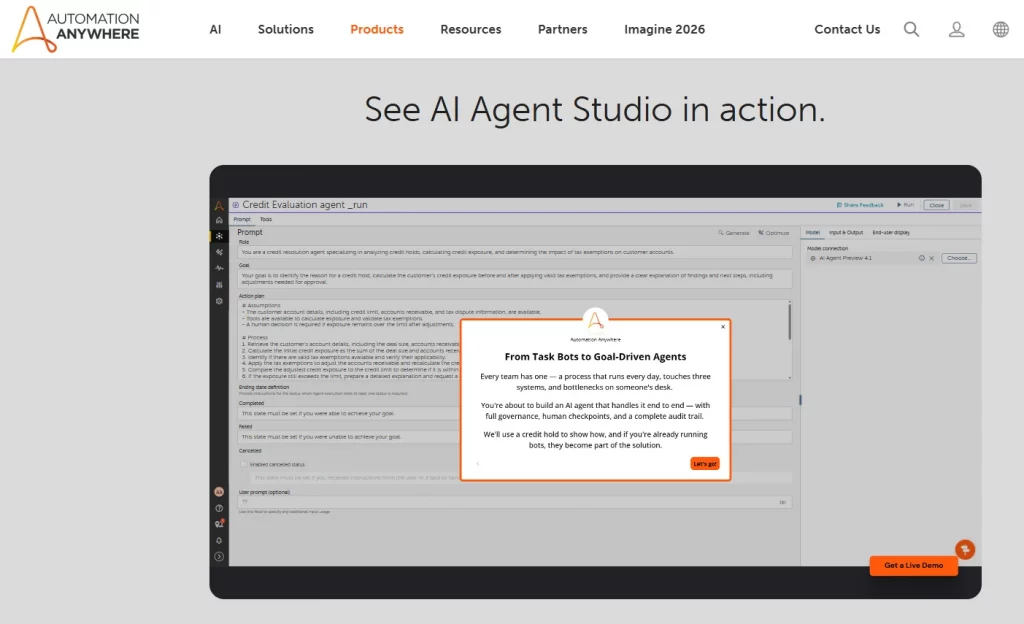
Task: Follow the Contact Us link
Action: click(x=847, y=29)
